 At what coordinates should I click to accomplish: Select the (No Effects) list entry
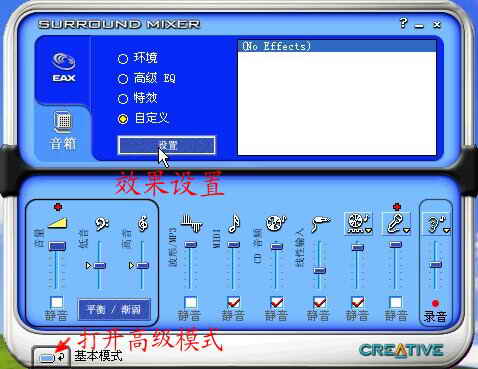[x=337, y=46]
